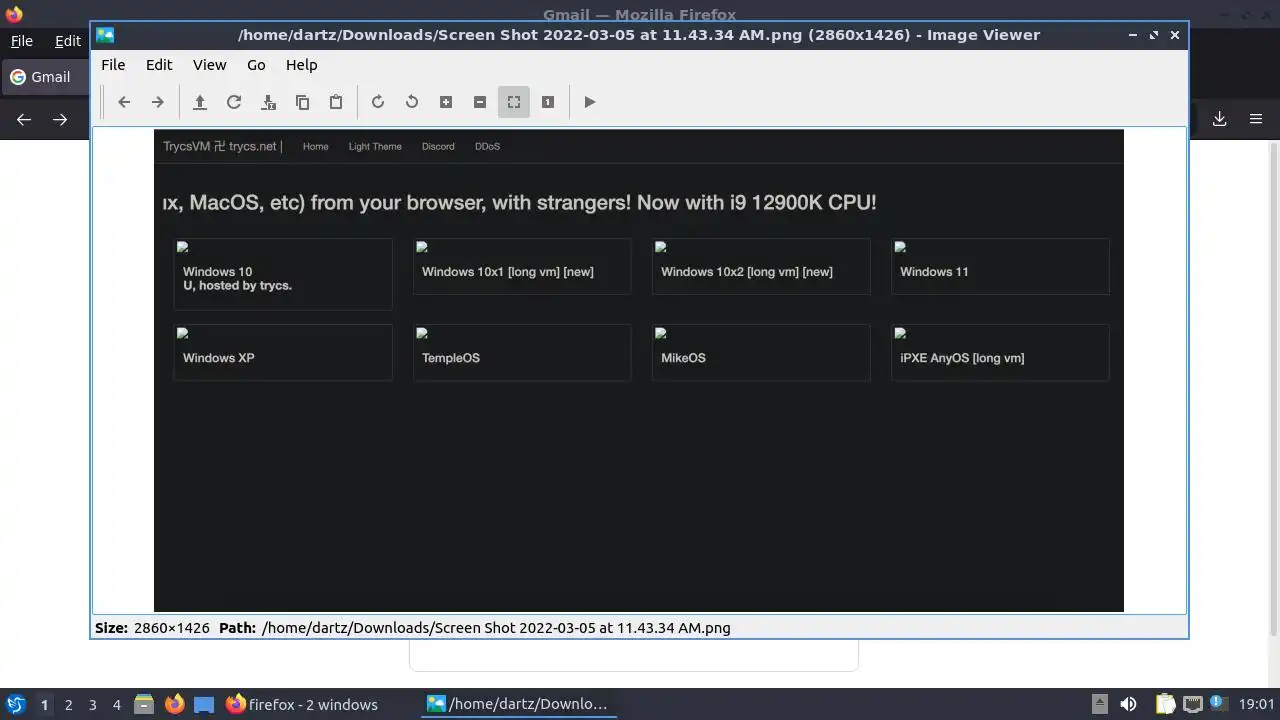The height and width of the screenshot is (720, 1280).
Task: Click the Image Viewer title bar text
Action: pos(639,35)
